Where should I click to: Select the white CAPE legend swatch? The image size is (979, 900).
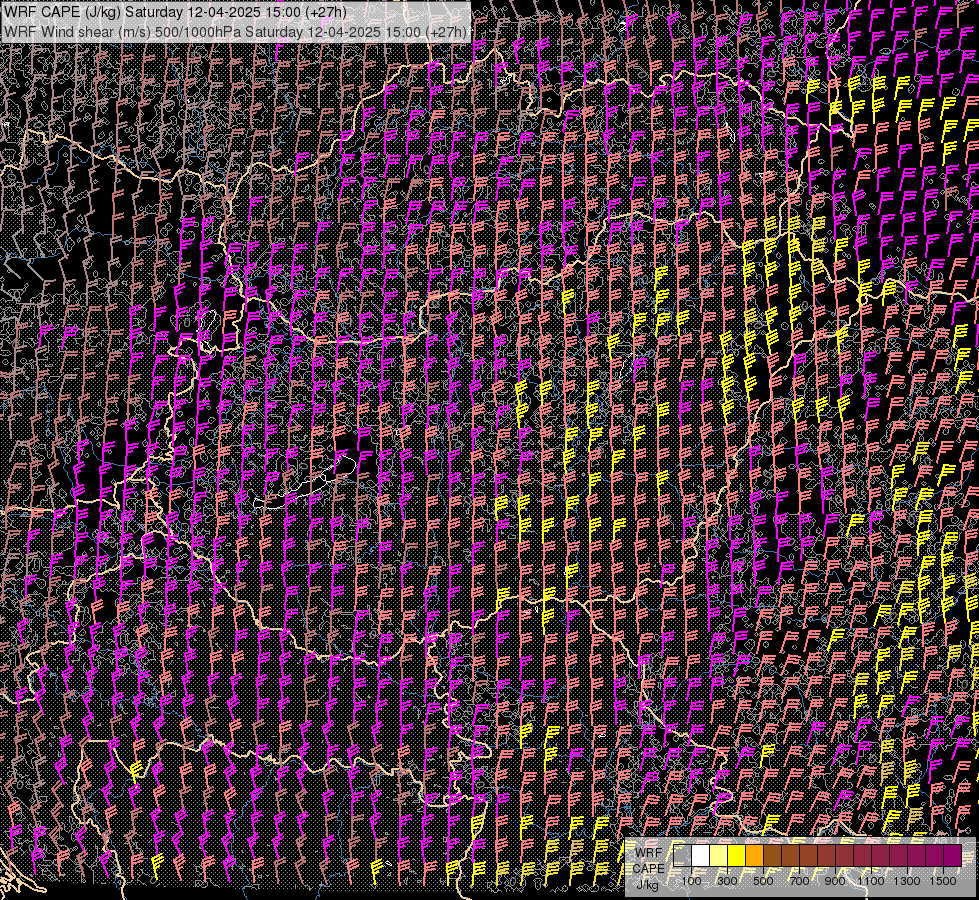click(701, 855)
